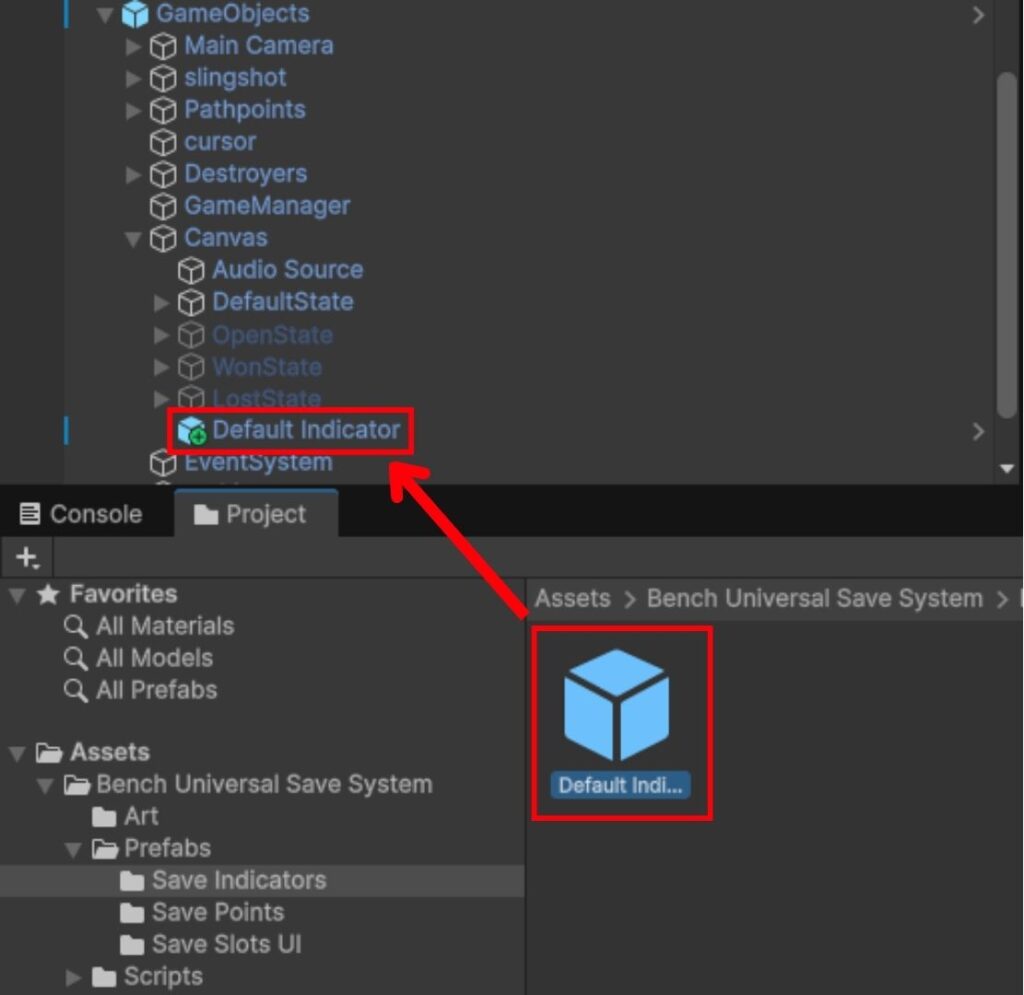Expand the OpenState object
This screenshot has height=995, width=1024.
[161, 335]
